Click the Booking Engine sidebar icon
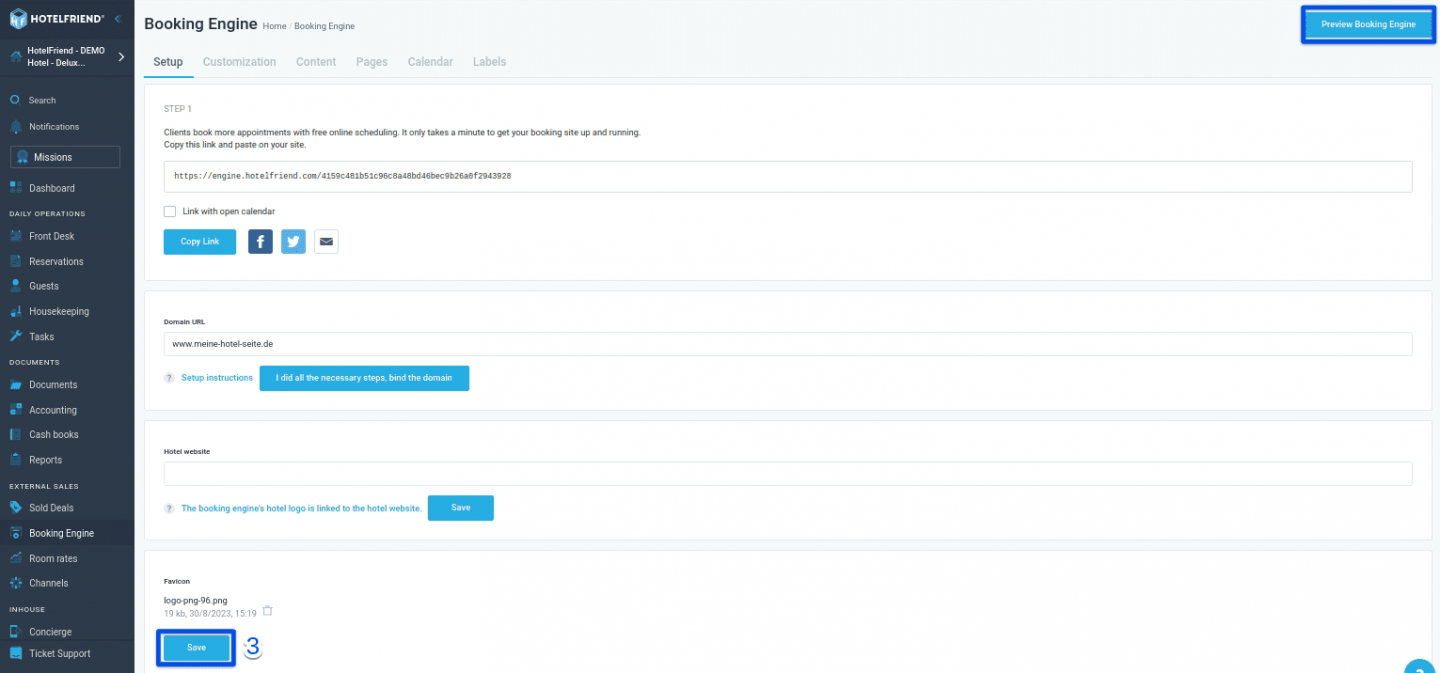Screen dimensions: 1440x673 (x=15, y=533)
